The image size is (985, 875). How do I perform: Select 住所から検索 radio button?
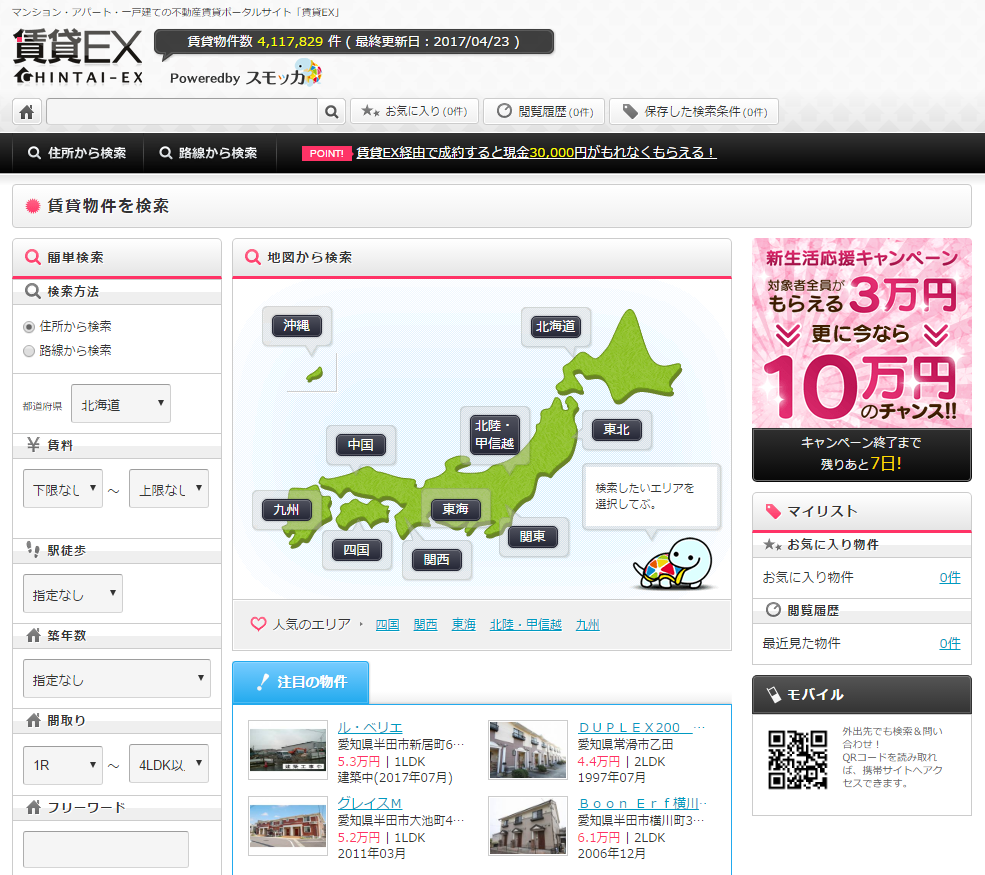click(x=28, y=327)
